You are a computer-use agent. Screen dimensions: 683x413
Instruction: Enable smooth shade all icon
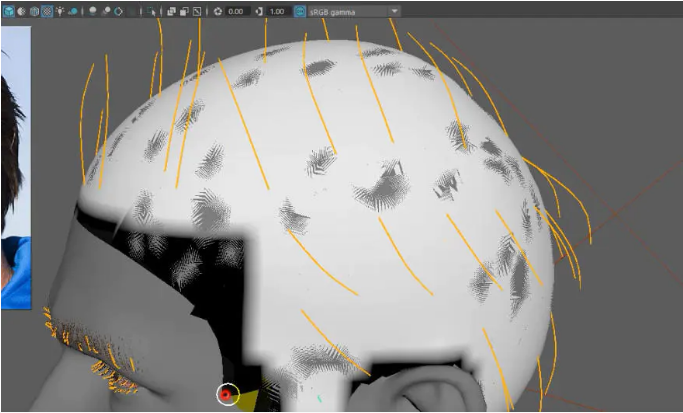coord(21,11)
